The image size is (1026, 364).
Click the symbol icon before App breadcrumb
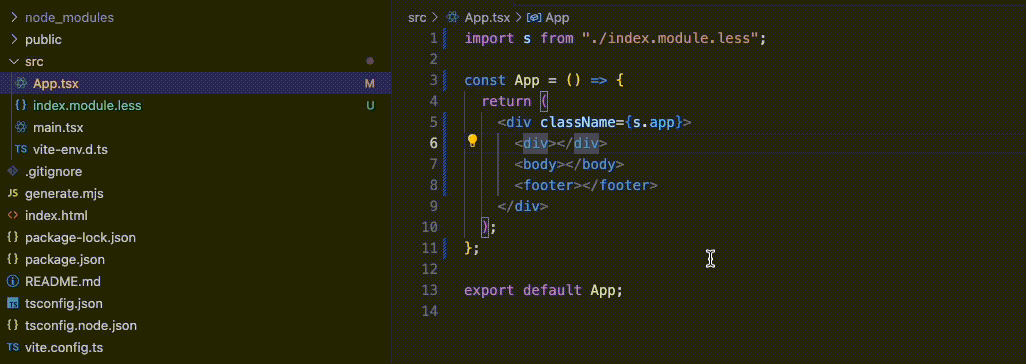[x=534, y=18]
